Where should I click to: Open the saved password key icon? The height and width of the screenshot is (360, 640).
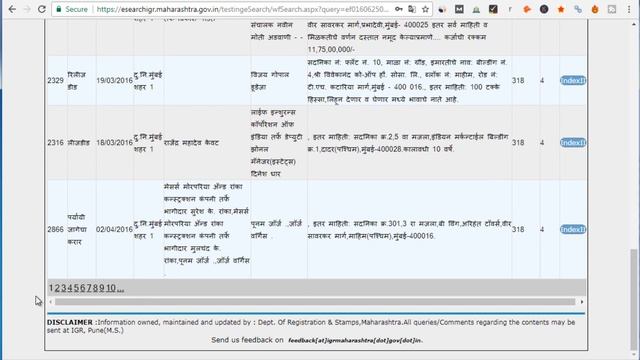[x=399, y=9]
